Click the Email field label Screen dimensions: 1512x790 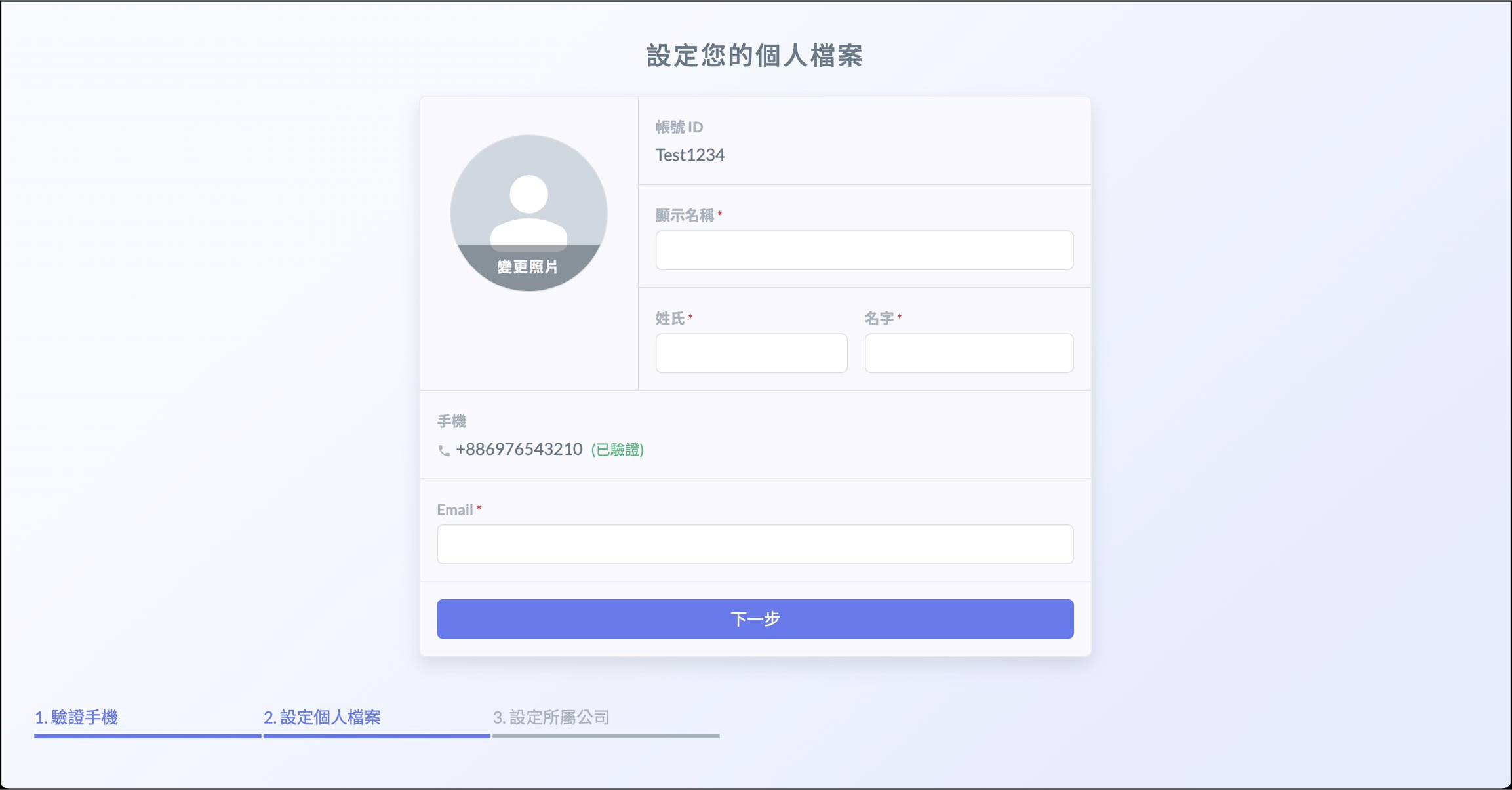pos(454,509)
